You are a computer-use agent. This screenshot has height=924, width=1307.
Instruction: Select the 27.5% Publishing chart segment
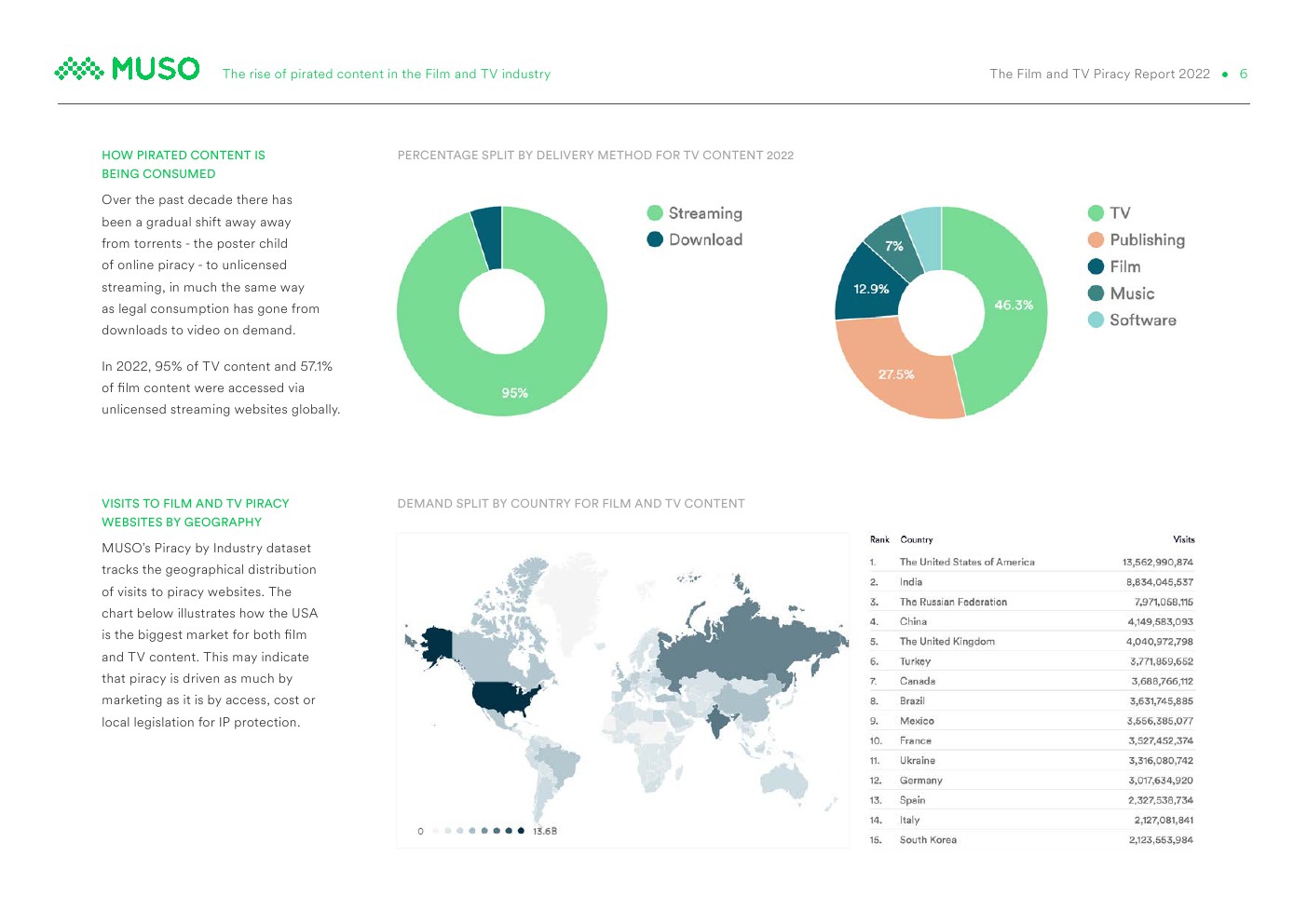[x=895, y=374]
